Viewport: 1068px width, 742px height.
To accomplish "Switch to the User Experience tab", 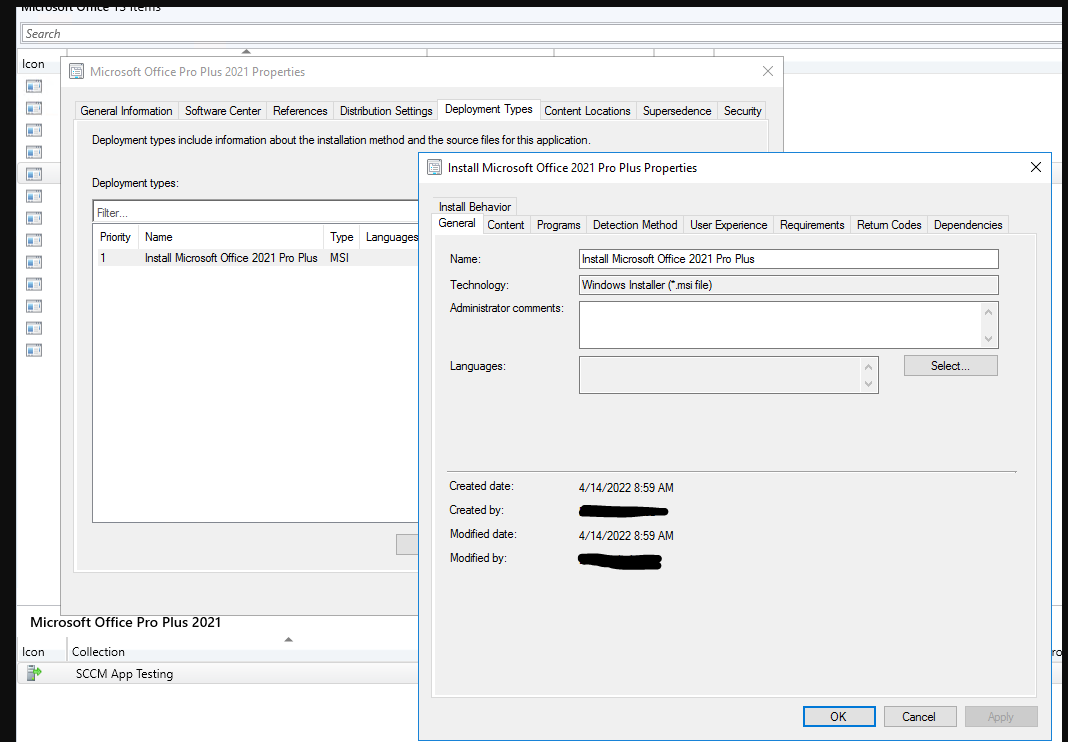I will pyautogui.click(x=728, y=224).
